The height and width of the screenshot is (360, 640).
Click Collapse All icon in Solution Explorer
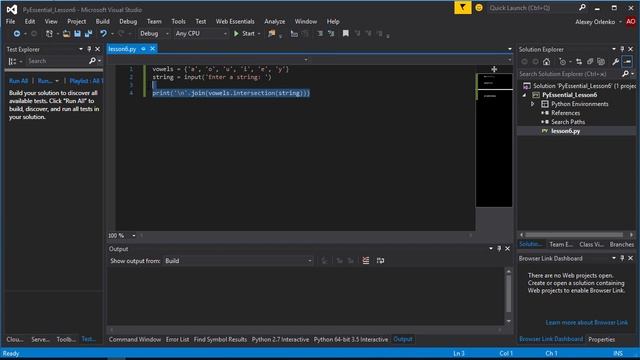tap(590, 62)
